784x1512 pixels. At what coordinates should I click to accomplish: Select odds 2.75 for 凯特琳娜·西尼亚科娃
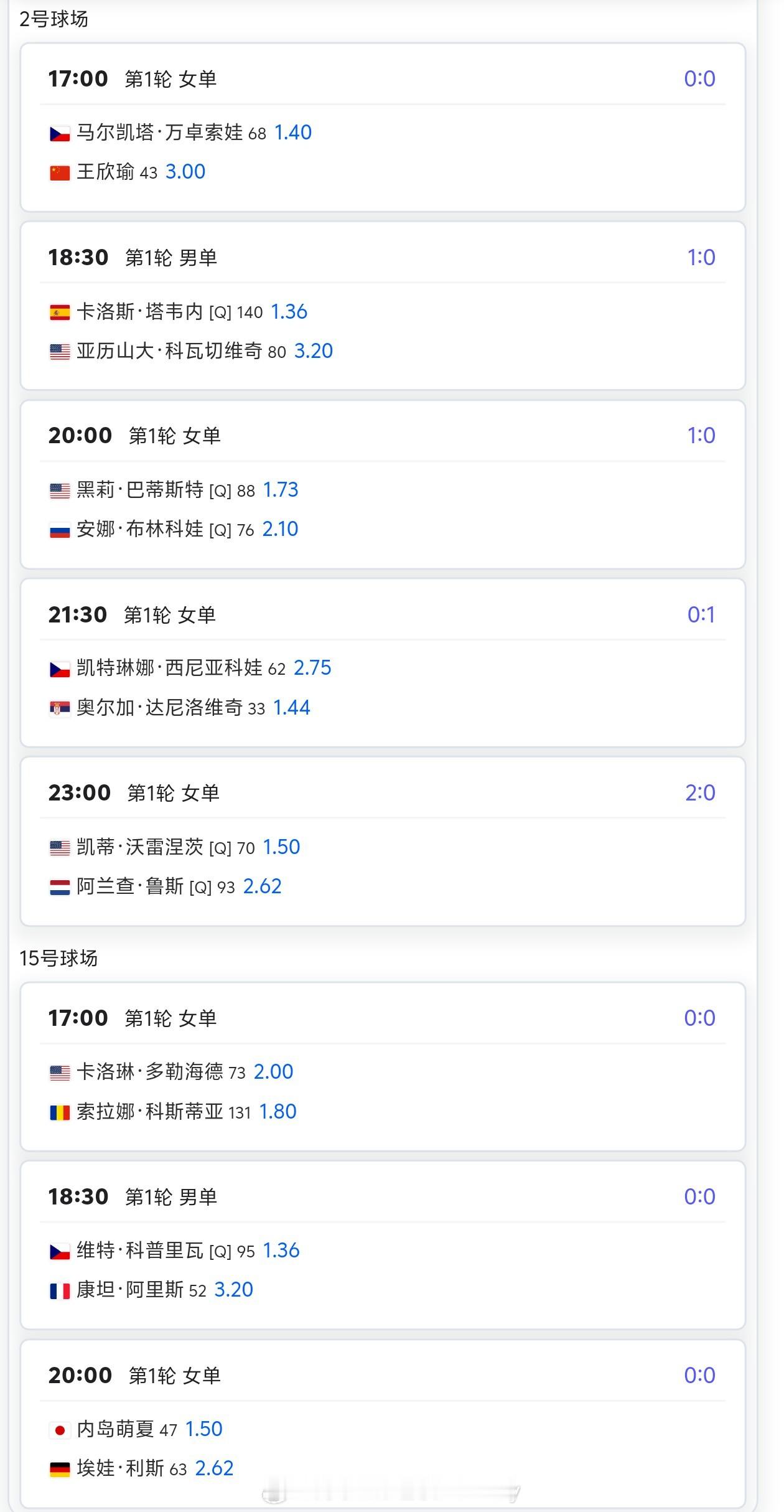312,668
